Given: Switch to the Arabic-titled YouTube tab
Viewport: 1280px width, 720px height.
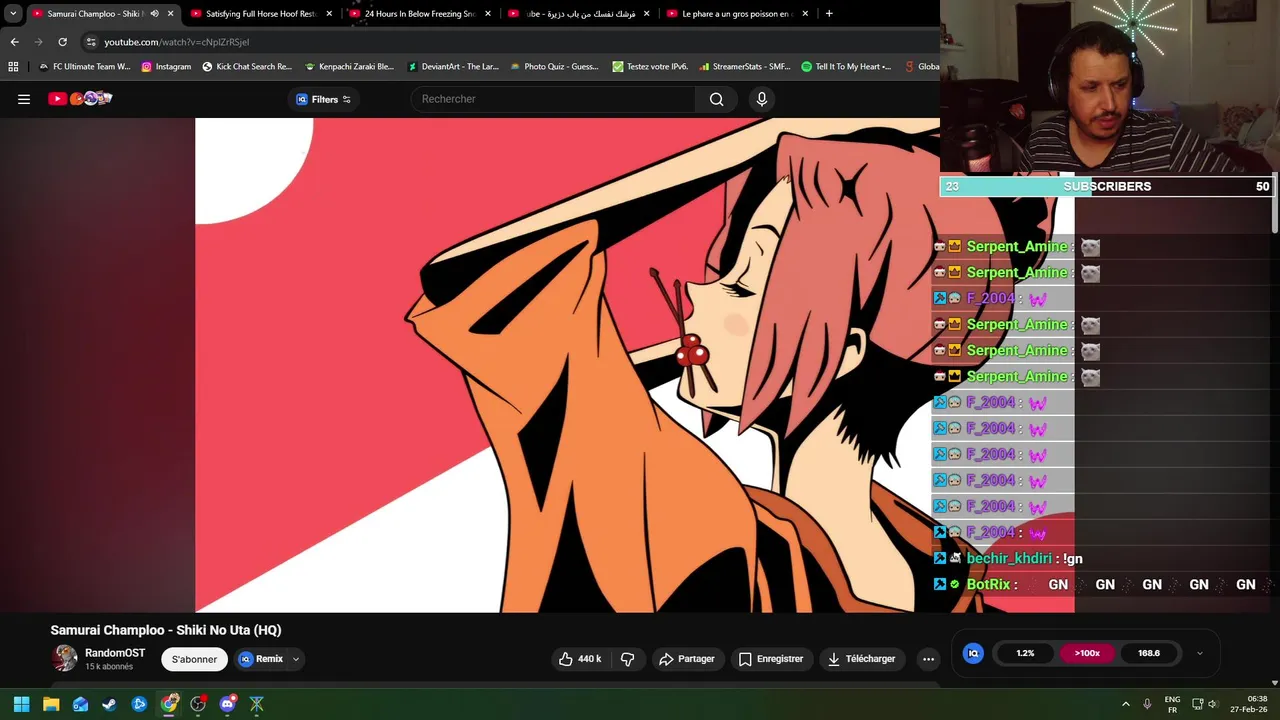Looking at the screenshot, I should (578, 14).
